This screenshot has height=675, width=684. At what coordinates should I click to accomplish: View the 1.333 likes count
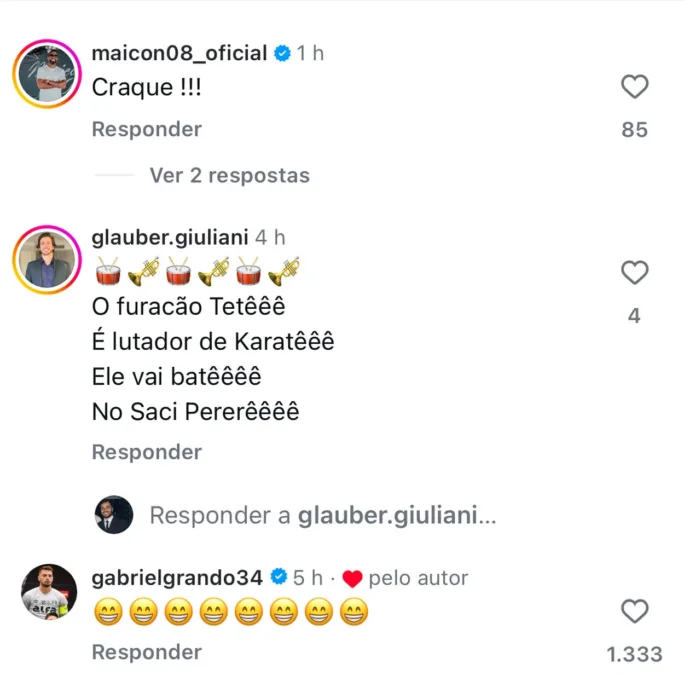(x=635, y=654)
